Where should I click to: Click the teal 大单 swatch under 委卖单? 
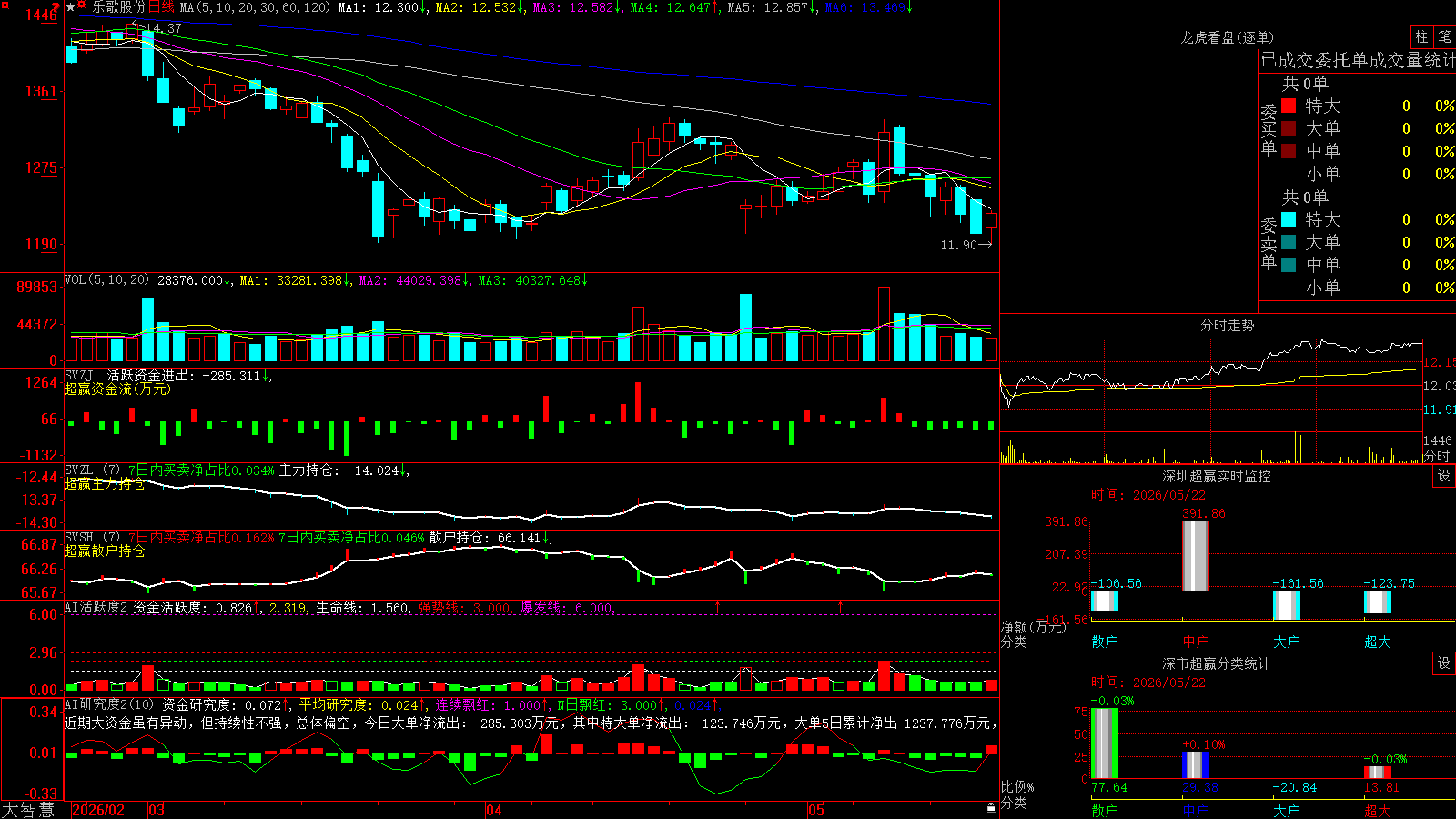click(1289, 242)
